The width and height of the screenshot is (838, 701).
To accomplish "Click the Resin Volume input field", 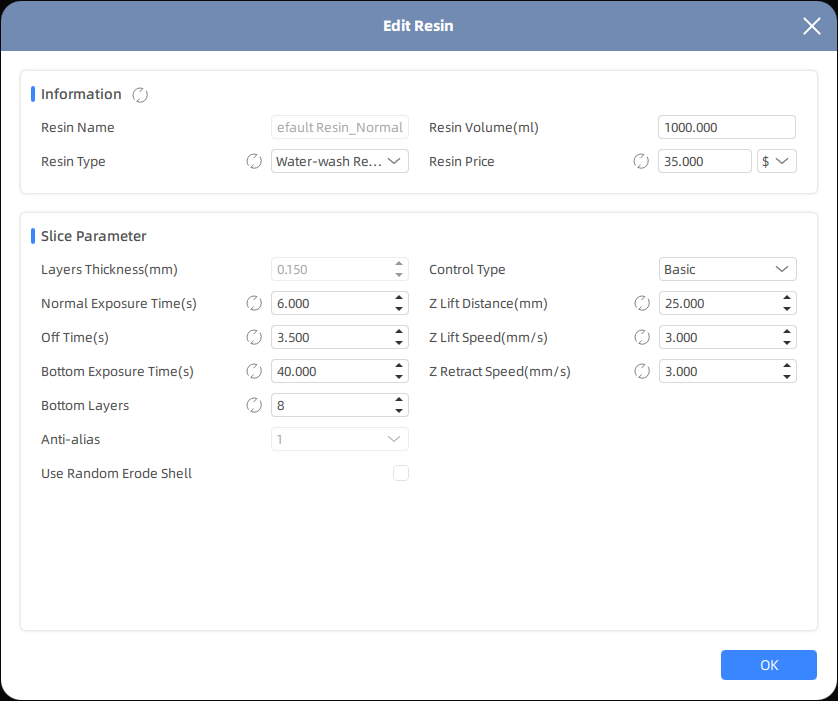I will (727, 127).
